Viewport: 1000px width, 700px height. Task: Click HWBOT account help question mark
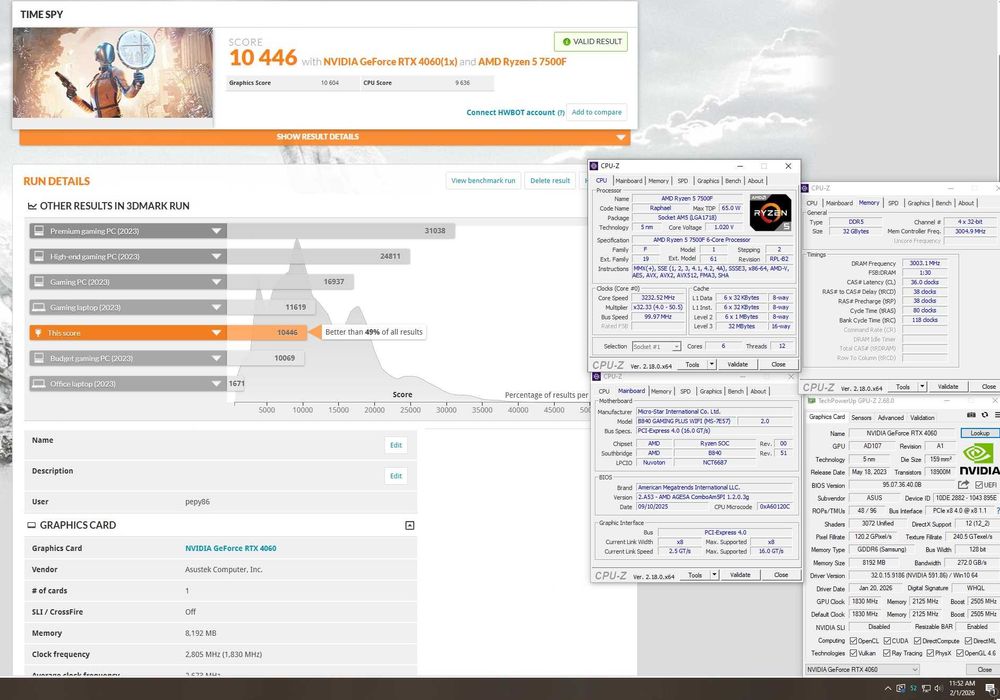point(561,113)
